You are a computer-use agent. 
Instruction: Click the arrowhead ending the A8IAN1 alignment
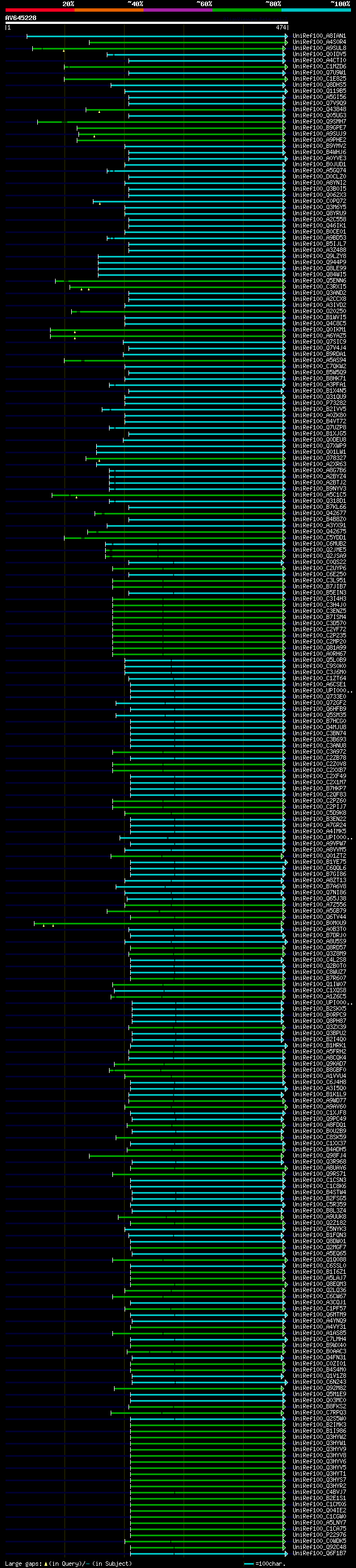[286, 37]
